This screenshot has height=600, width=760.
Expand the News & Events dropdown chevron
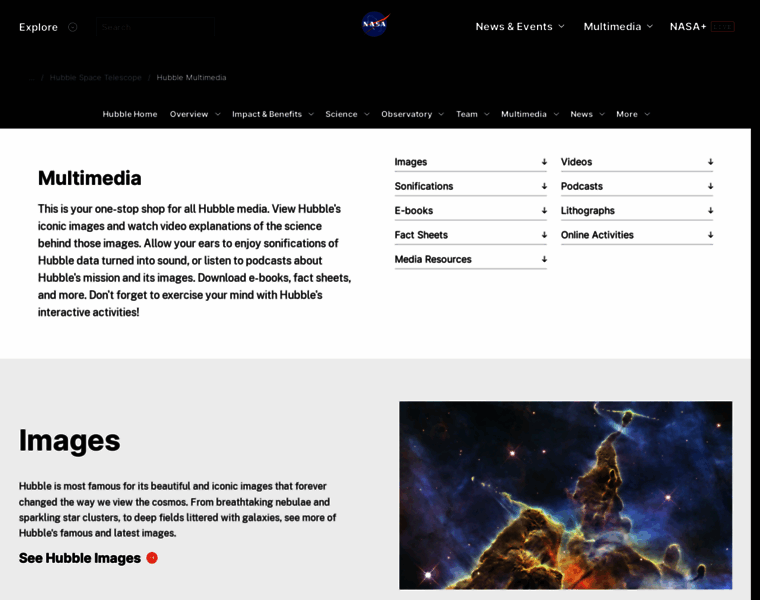coord(561,26)
